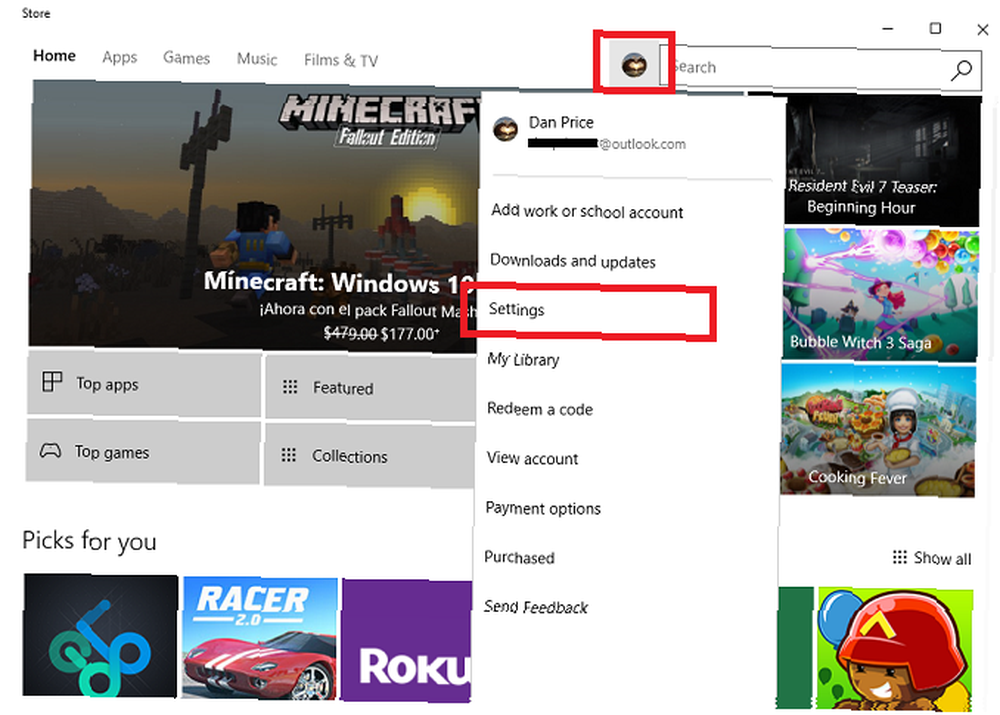Screen dimensions: 1000x715
Task: Click the Show all link
Action: click(x=932, y=558)
